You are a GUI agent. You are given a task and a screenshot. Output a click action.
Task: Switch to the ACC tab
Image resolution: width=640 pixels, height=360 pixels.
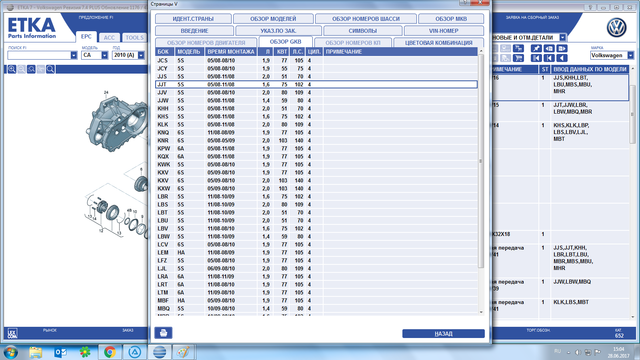tap(109, 38)
